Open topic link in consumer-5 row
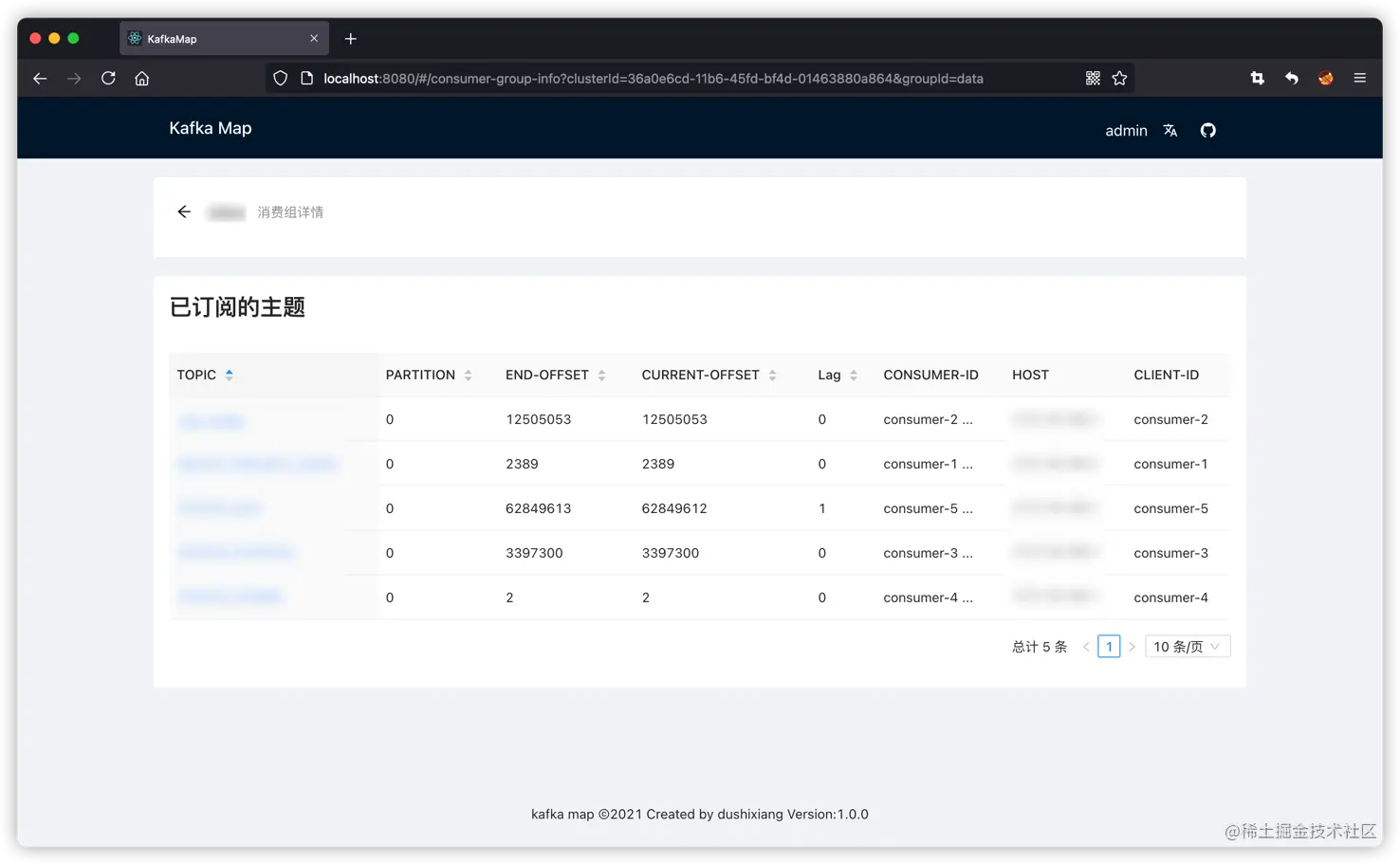The image size is (1400, 864). pos(219,509)
